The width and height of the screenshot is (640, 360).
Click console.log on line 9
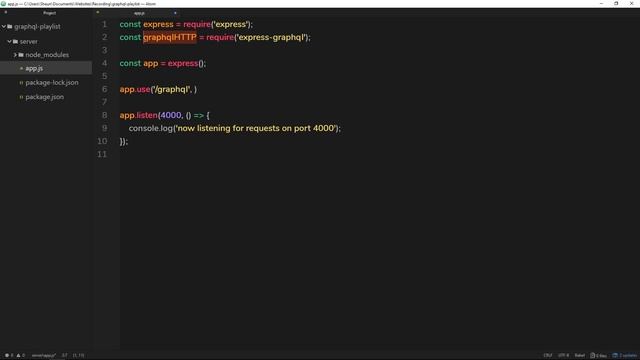pyautogui.click(x=151, y=129)
